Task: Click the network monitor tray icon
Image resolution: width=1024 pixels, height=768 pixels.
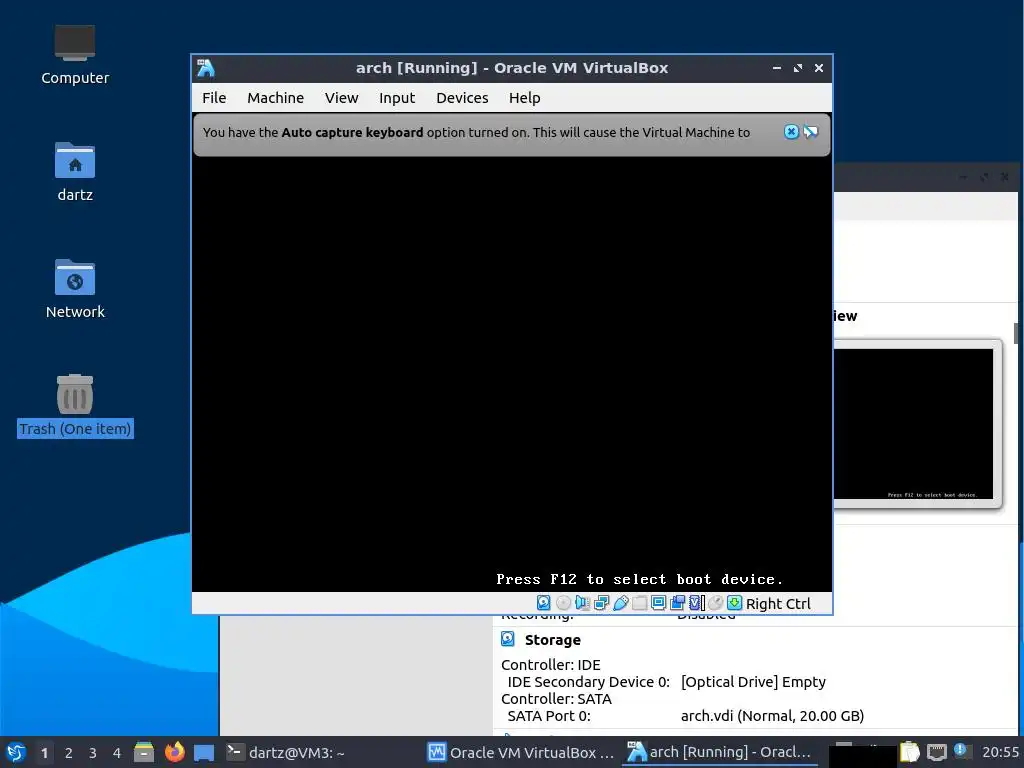Action: click(x=936, y=752)
